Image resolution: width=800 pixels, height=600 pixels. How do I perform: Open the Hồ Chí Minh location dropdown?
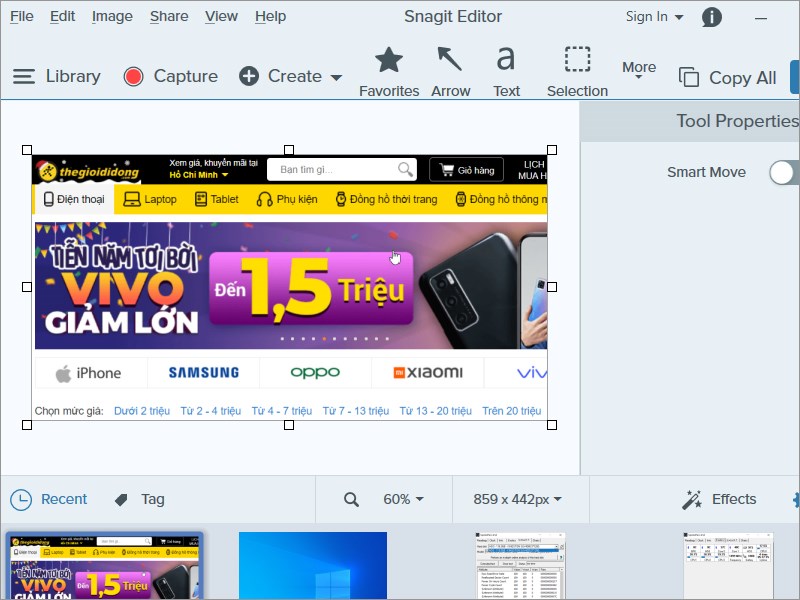[x=199, y=175]
